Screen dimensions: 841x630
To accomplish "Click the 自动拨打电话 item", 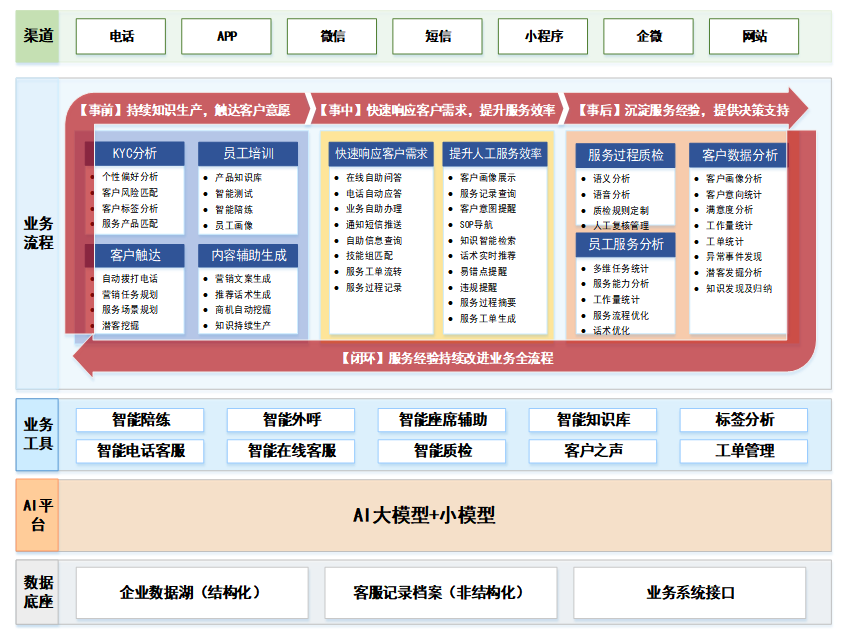I will [x=130, y=279].
